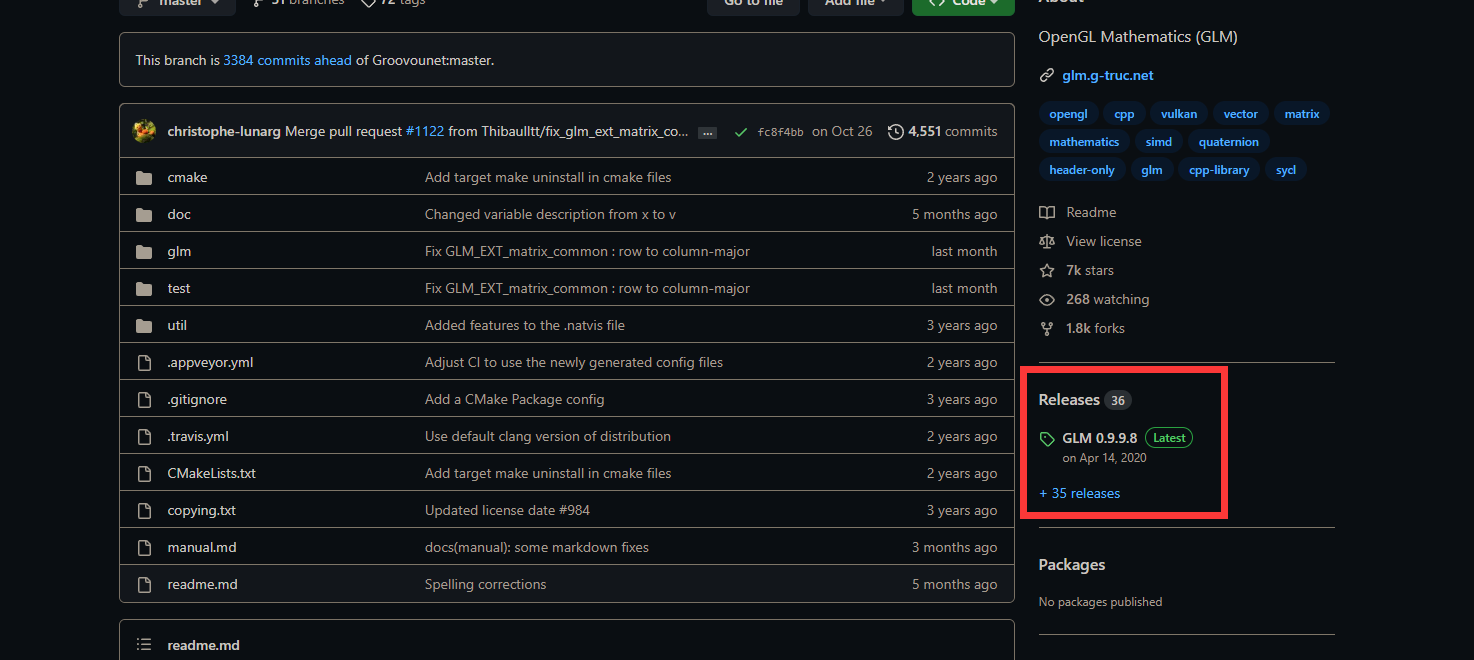Open commit 'Updated license date #984'
Viewport: 1474px width, 660px height.
507,510
